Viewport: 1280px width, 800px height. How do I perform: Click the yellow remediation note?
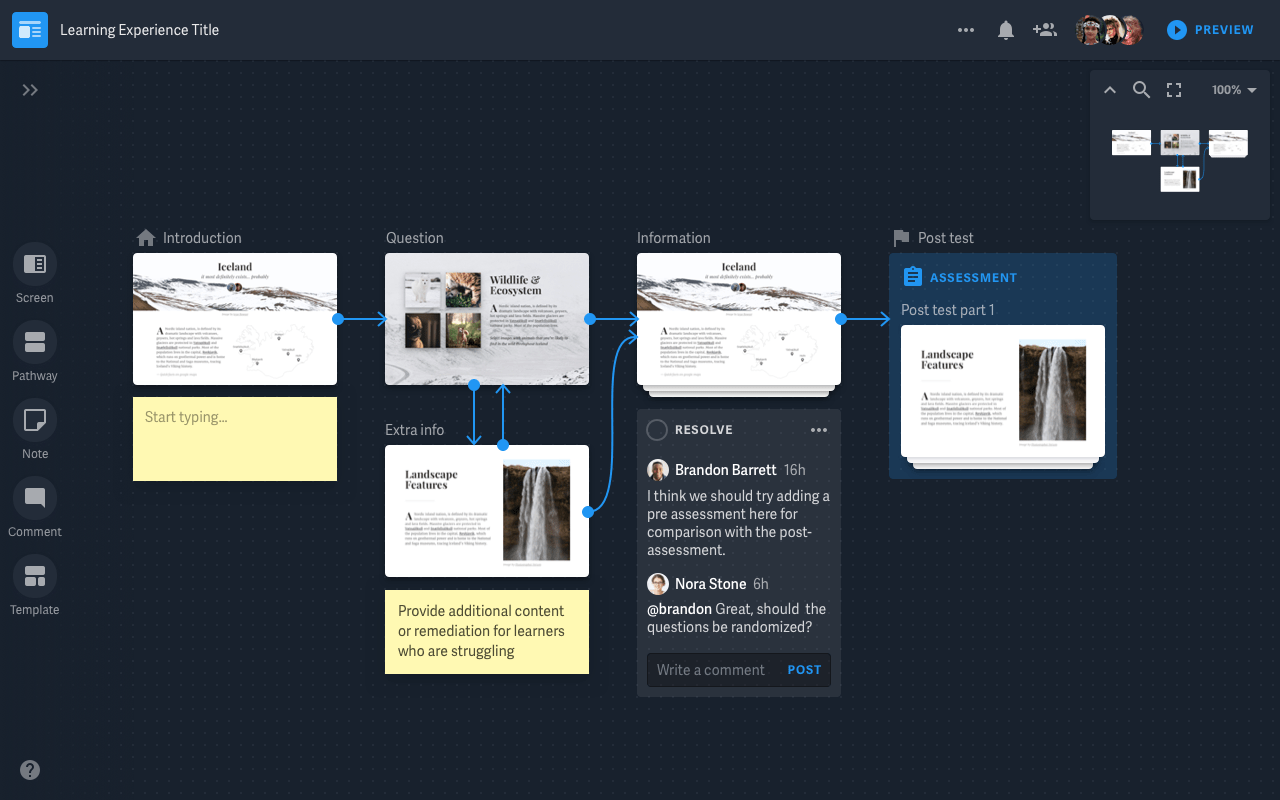tap(487, 632)
